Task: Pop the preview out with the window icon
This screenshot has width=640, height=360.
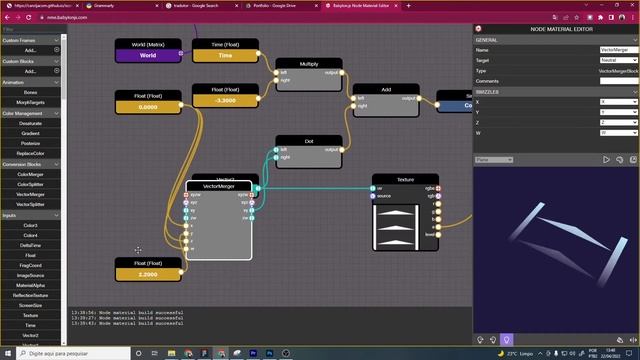Action: tap(633, 160)
